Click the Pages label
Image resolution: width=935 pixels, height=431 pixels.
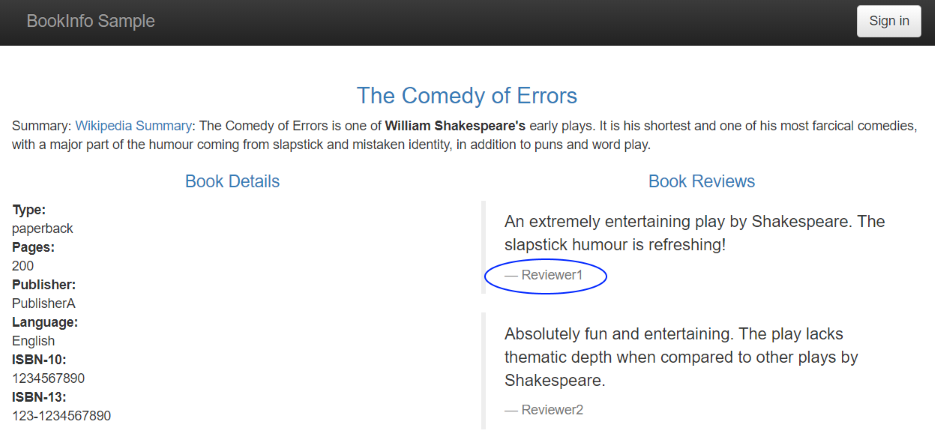[x=33, y=247]
